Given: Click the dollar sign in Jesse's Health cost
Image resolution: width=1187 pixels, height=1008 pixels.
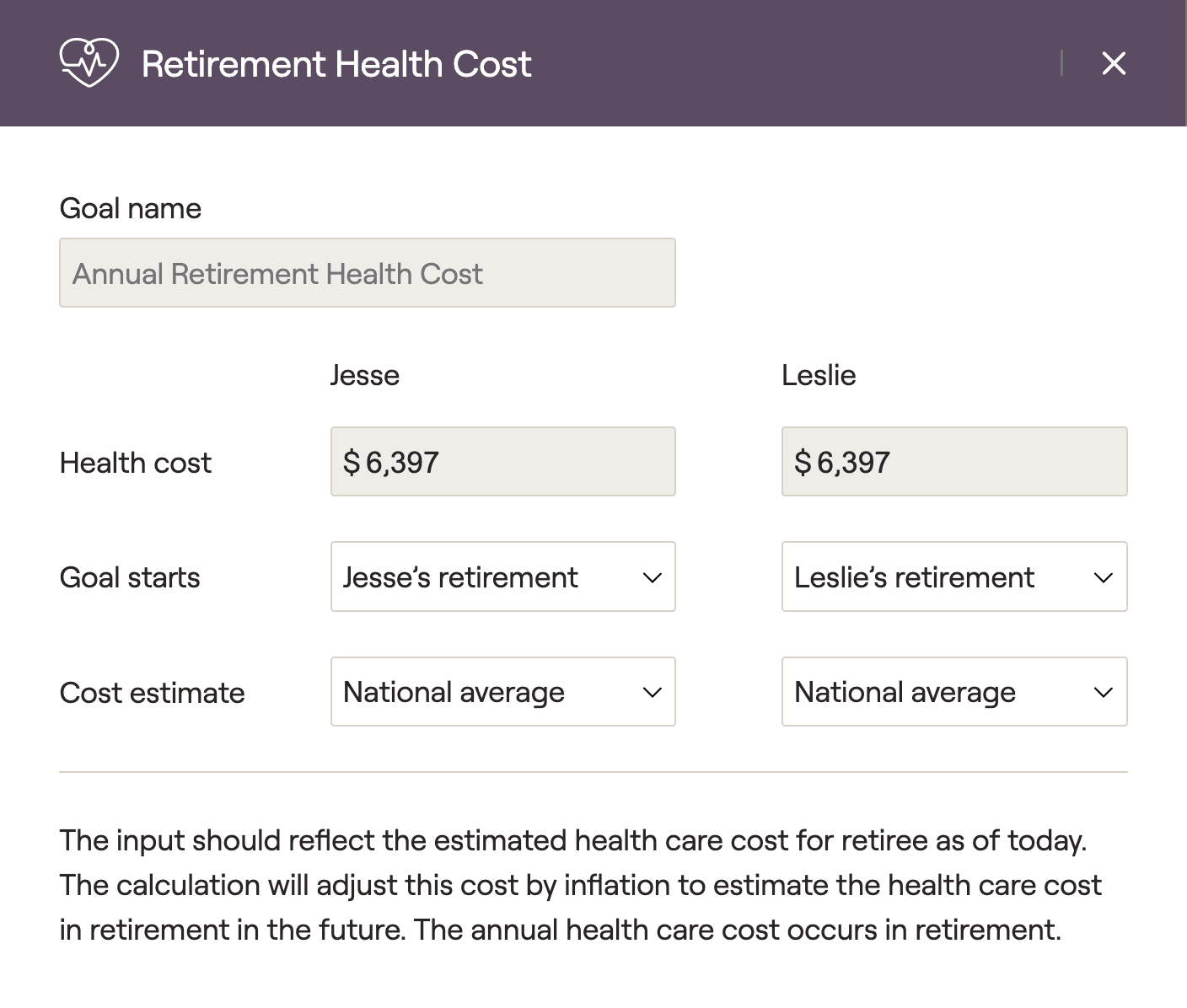Looking at the screenshot, I should point(352,463).
